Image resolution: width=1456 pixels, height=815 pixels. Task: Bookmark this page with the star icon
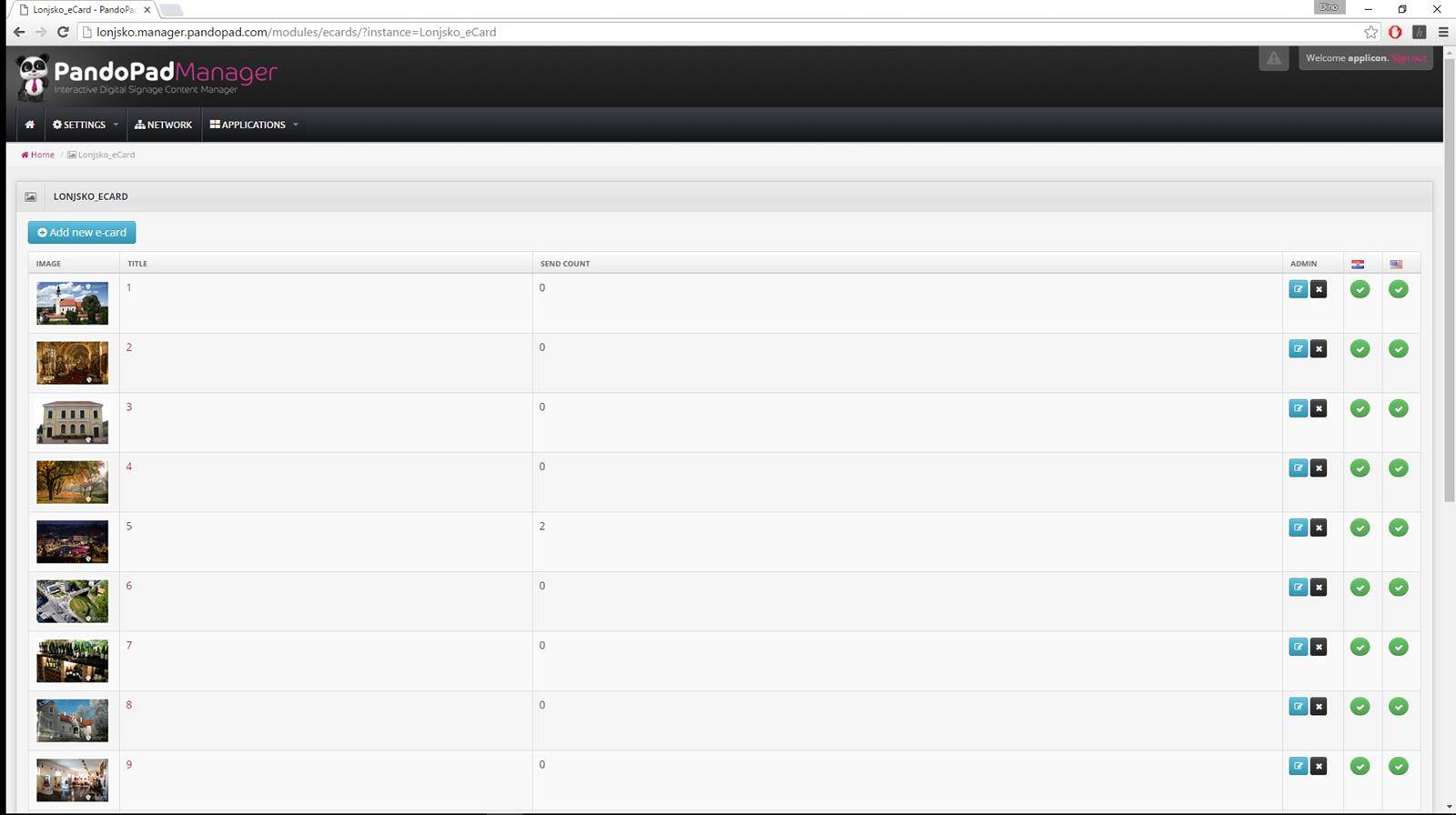click(1370, 32)
